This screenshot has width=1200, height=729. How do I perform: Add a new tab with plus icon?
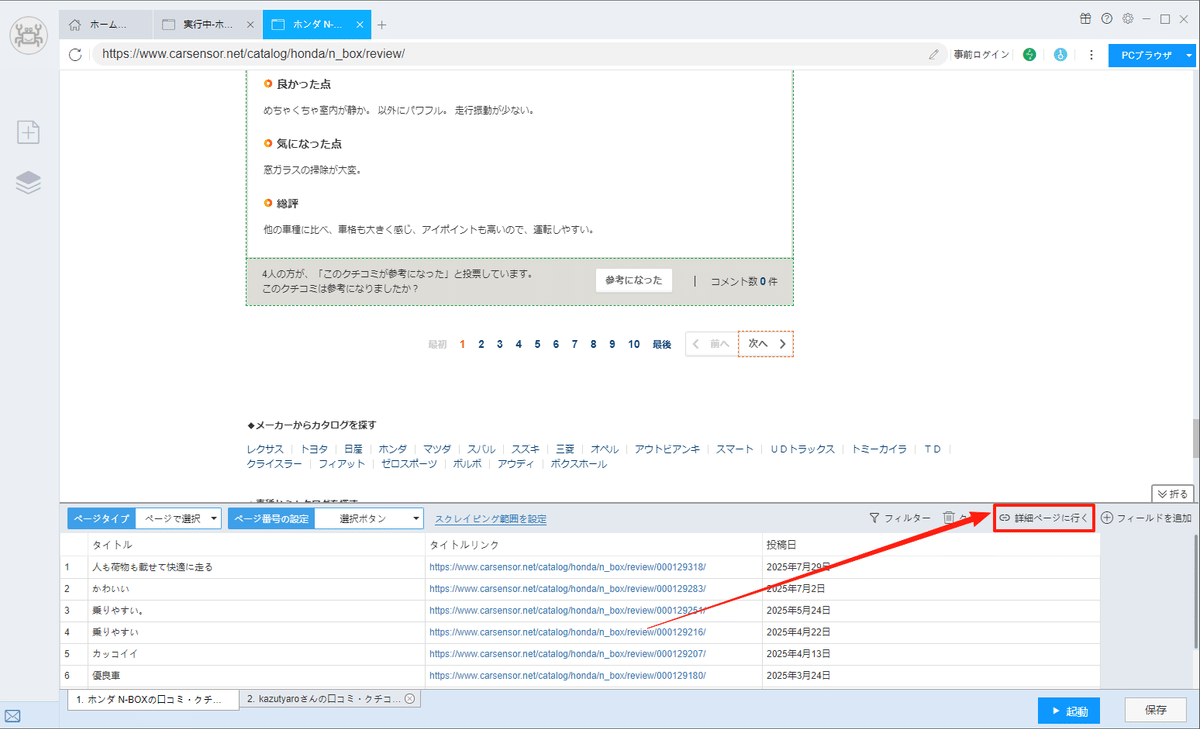(381, 24)
